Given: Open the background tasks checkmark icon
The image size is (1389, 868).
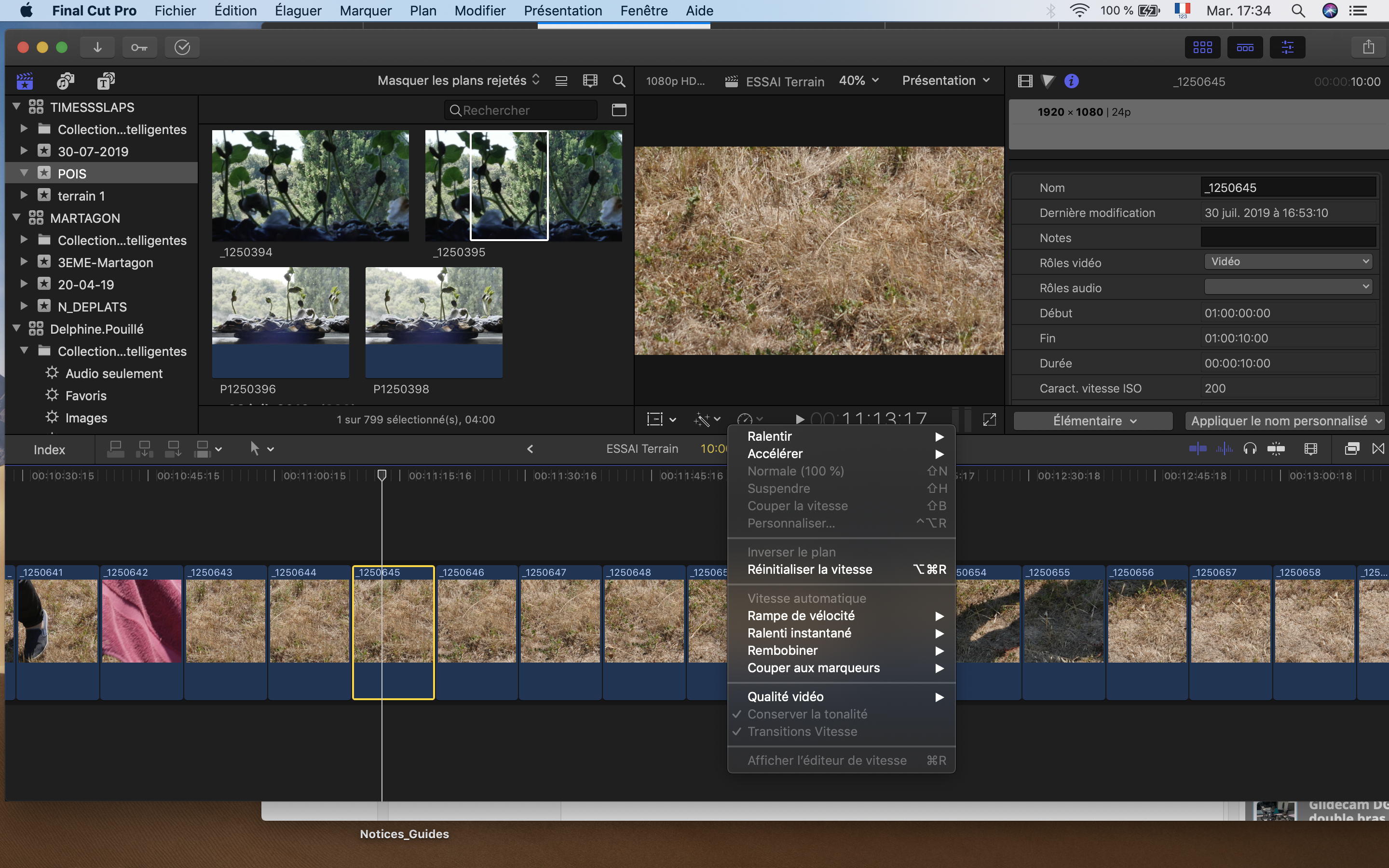Looking at the screenshot, I should (x=182, y=47).
